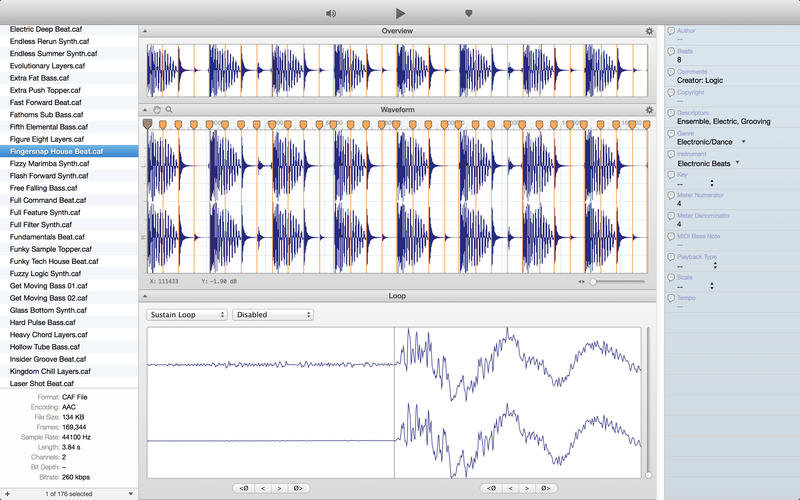Image resolution: width=800 pixels, height=500 pixels.
Task: Start playback with the play button
Action: (401, 13)
